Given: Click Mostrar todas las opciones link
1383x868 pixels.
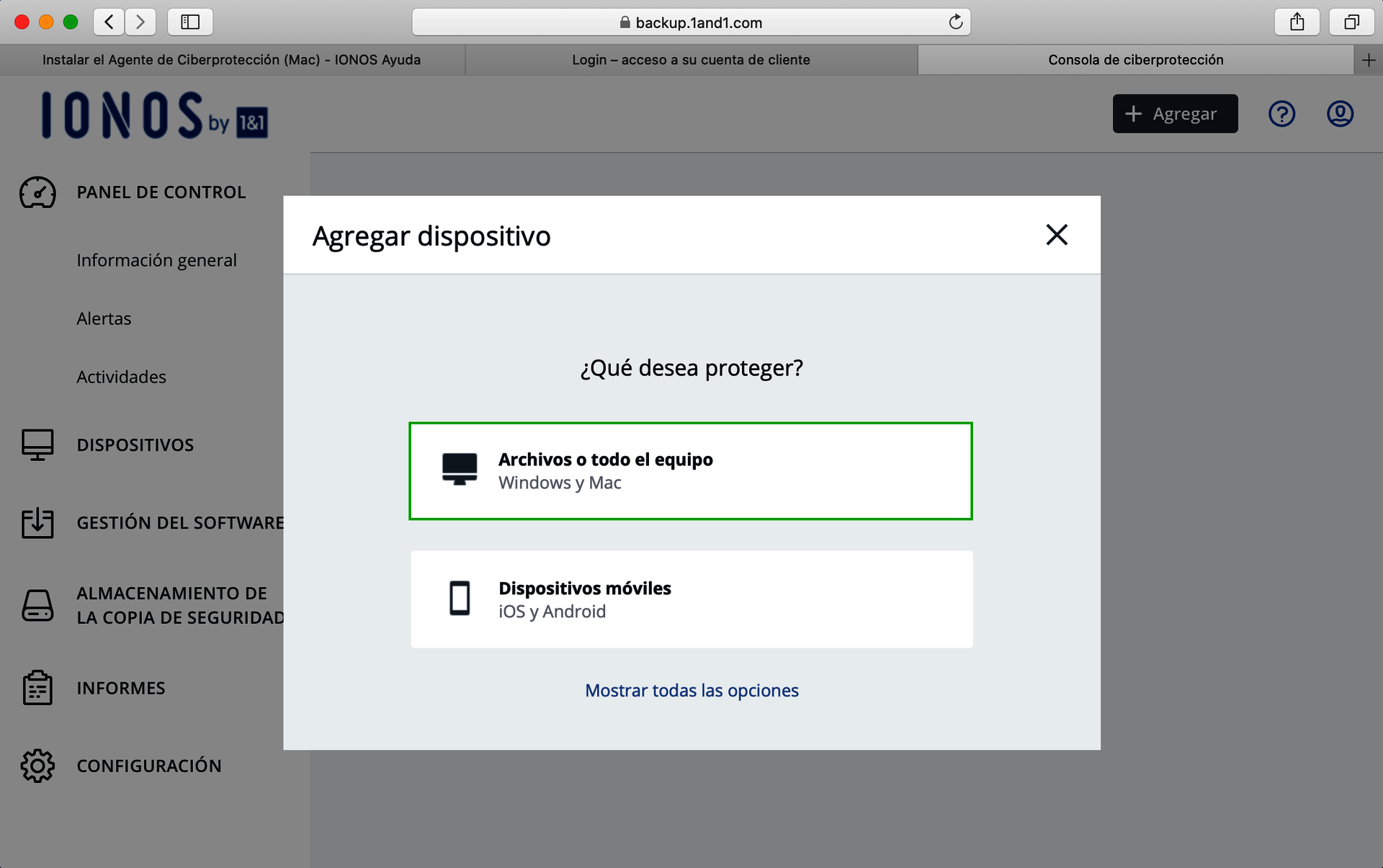Looking at the screenshot, I should click(691, 690).
